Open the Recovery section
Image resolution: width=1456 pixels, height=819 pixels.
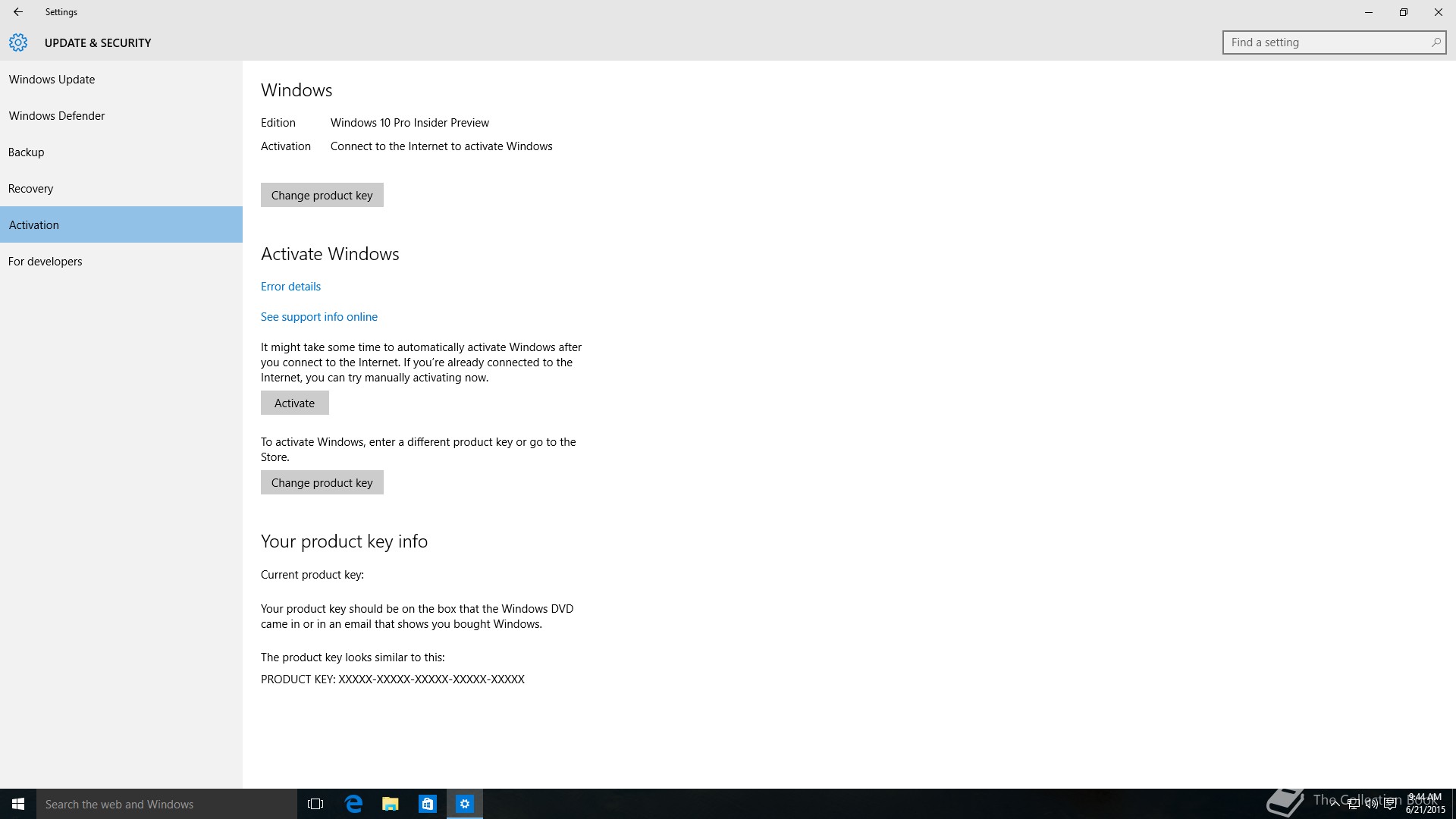pos(121,189)
